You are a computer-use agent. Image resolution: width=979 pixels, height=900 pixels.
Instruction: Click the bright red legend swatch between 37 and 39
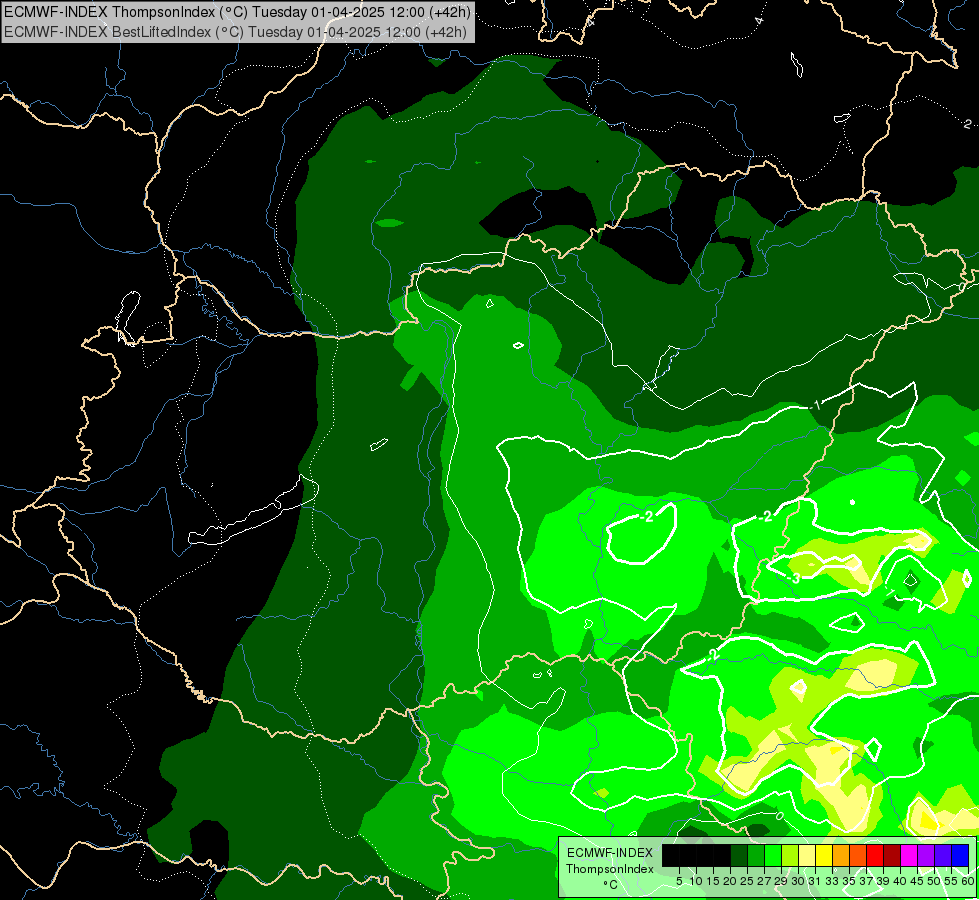point(875,855)
